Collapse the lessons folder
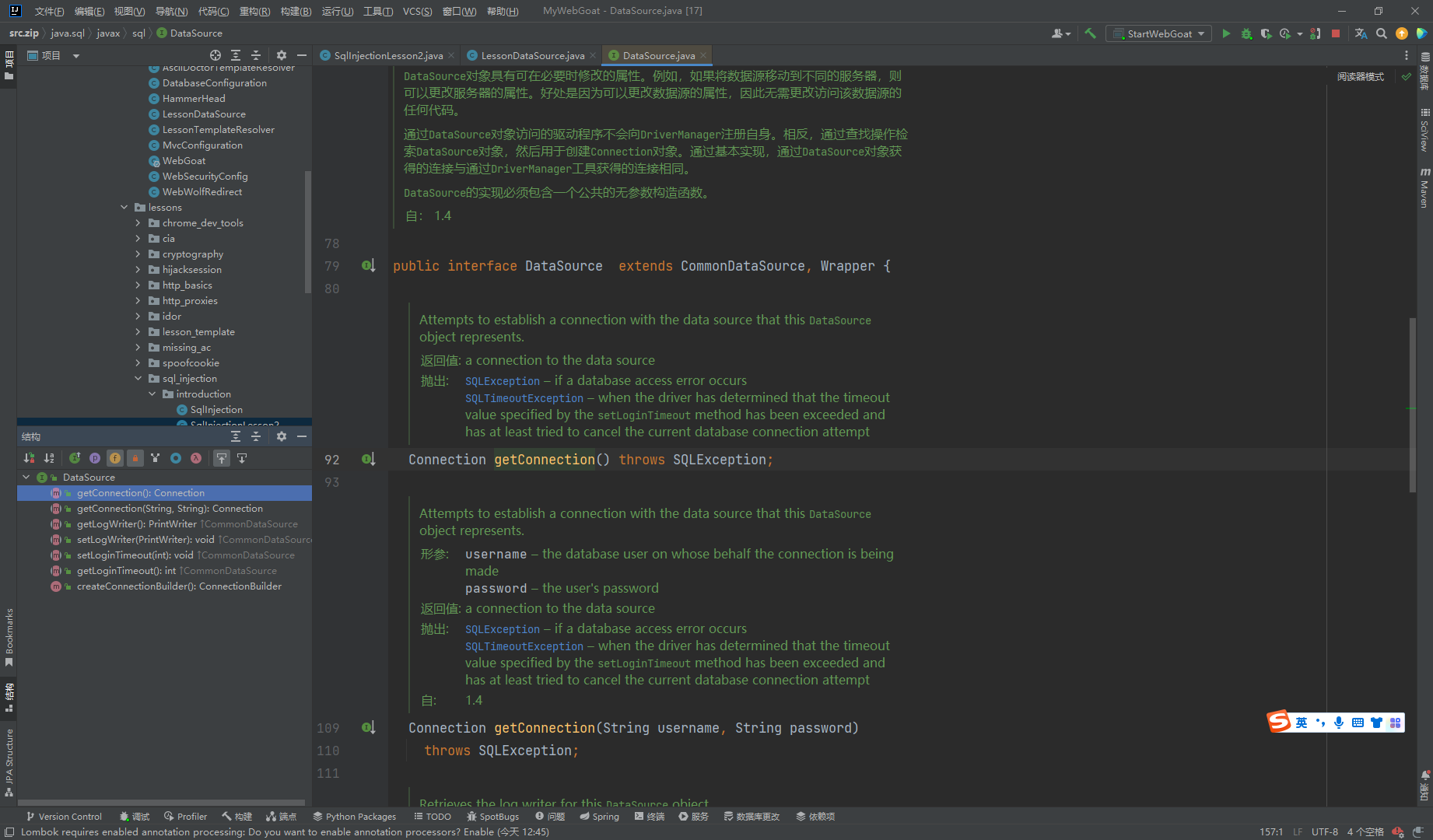This screenshot has height=840, width=1433. 124,207
